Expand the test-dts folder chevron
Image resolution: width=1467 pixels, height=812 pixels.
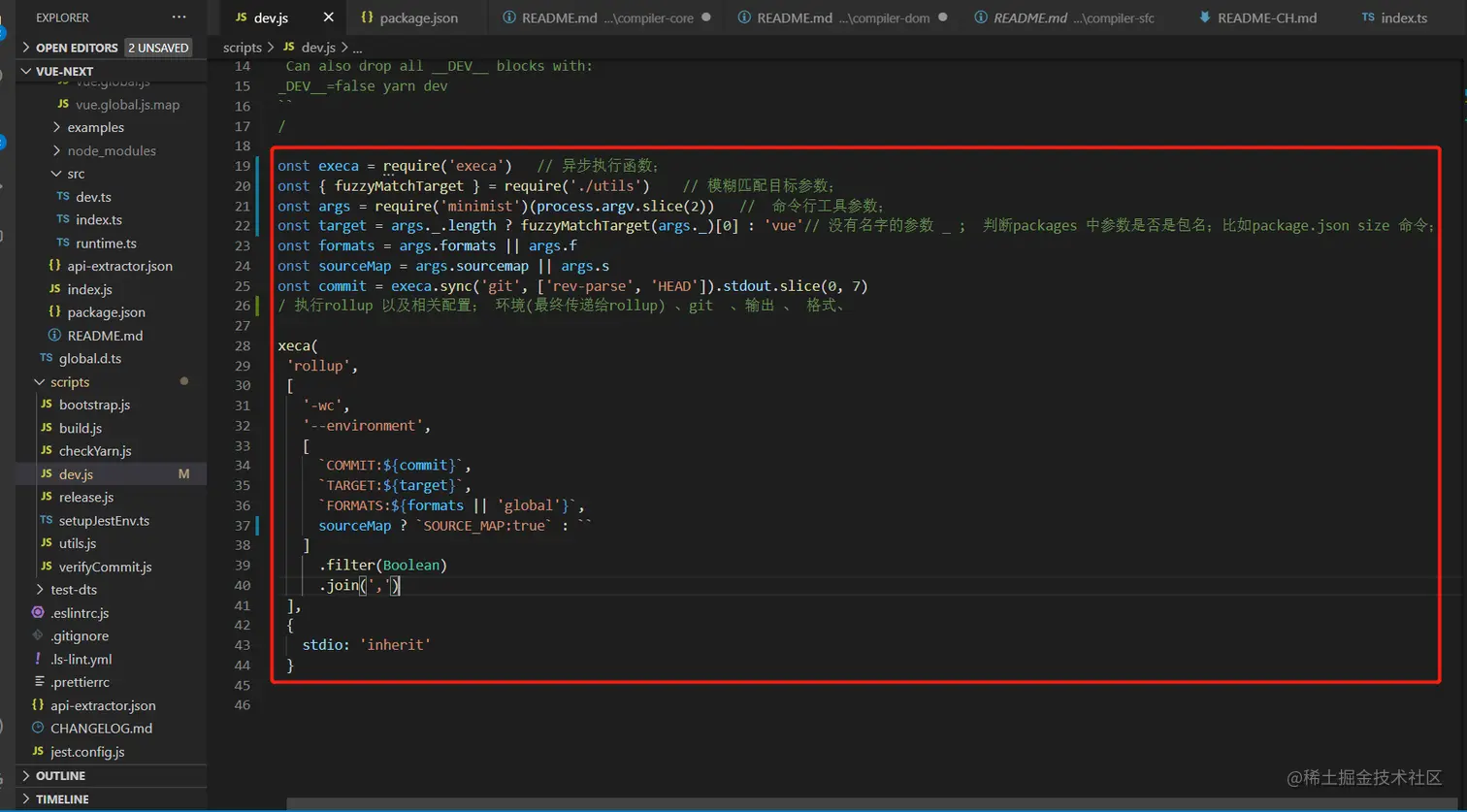pyautogui.click(x=40, y=590)
